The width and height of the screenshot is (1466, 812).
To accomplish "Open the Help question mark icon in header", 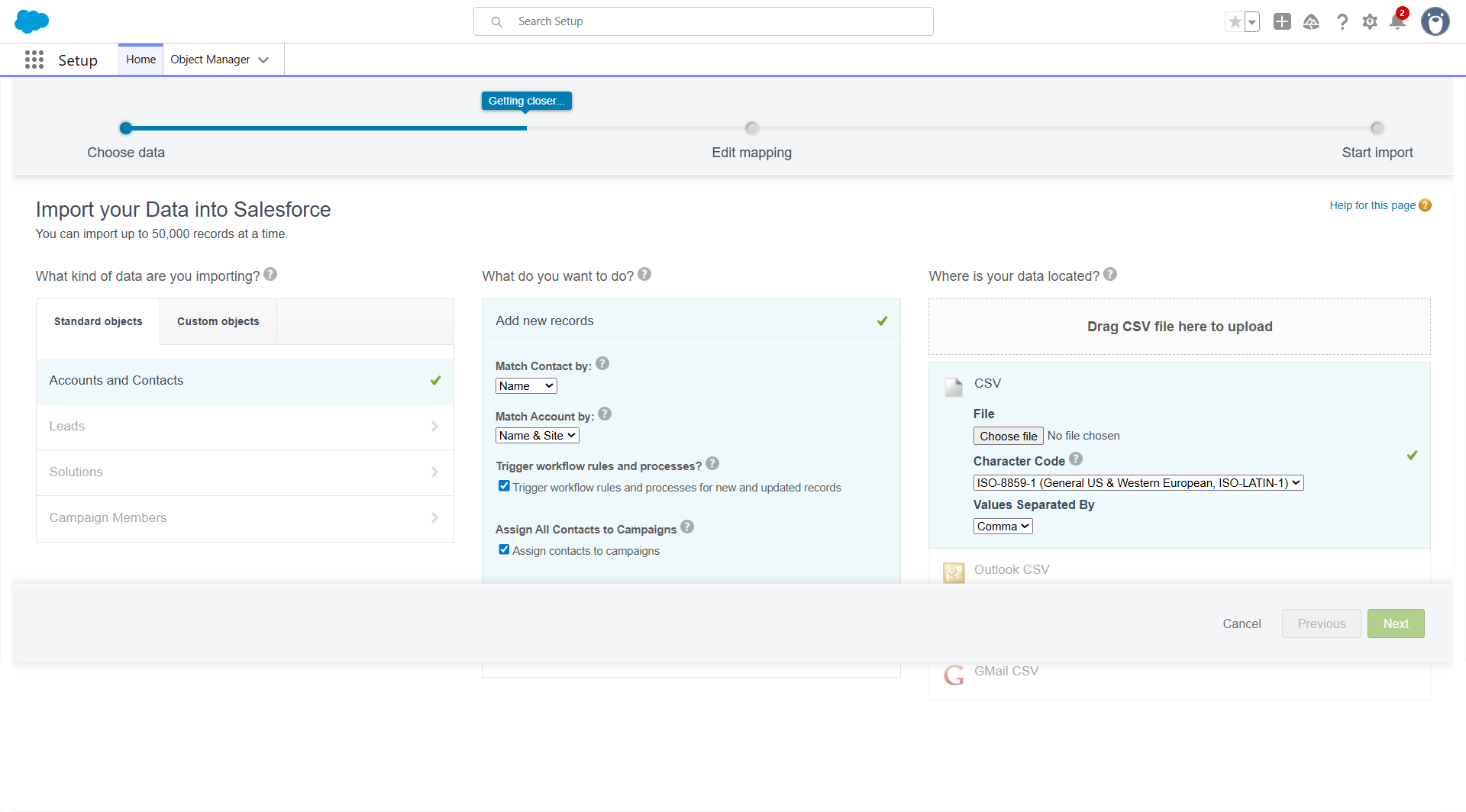I will [x=1342, y=21].
